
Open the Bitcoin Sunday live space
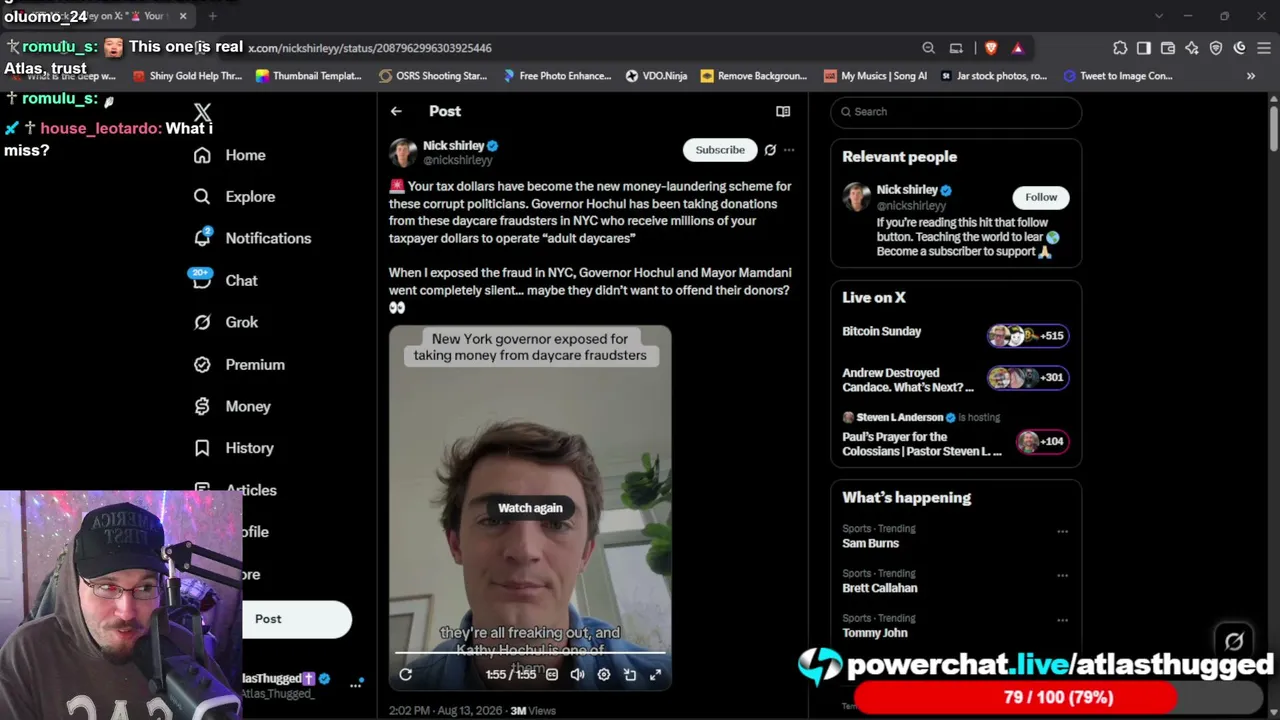[x=955, y=335]
